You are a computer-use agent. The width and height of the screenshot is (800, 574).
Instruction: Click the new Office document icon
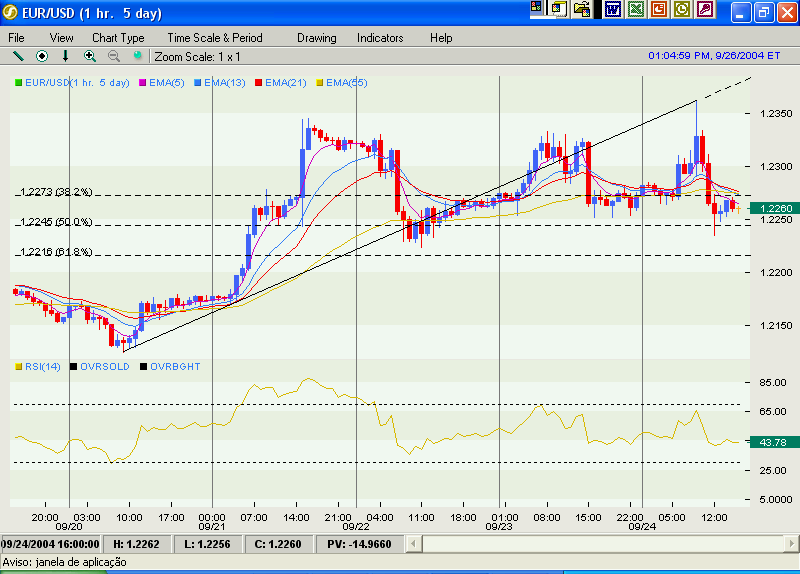(x=559, y=9)
